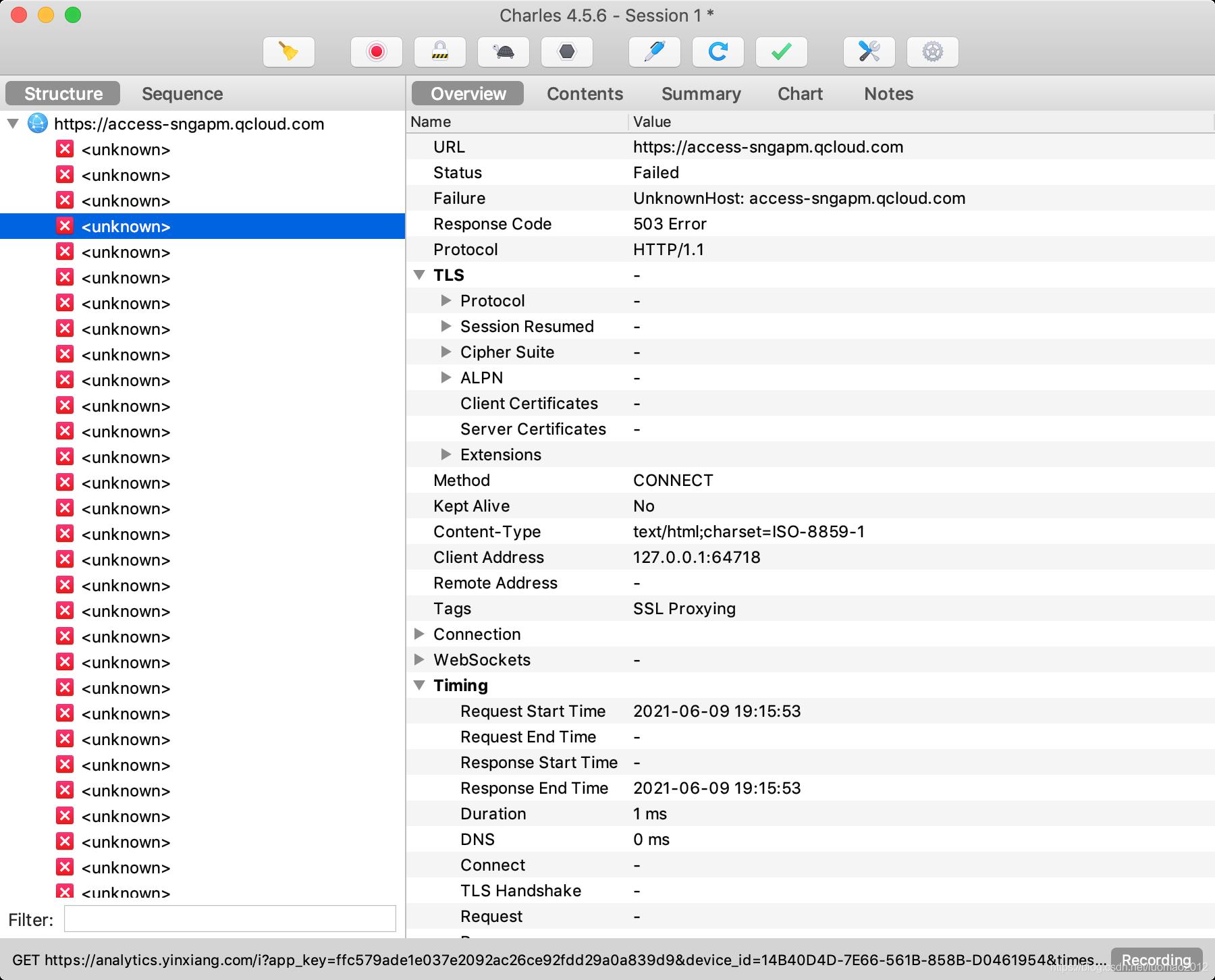Click the red X icon of the highlighted unknown request

coord(65,226)
